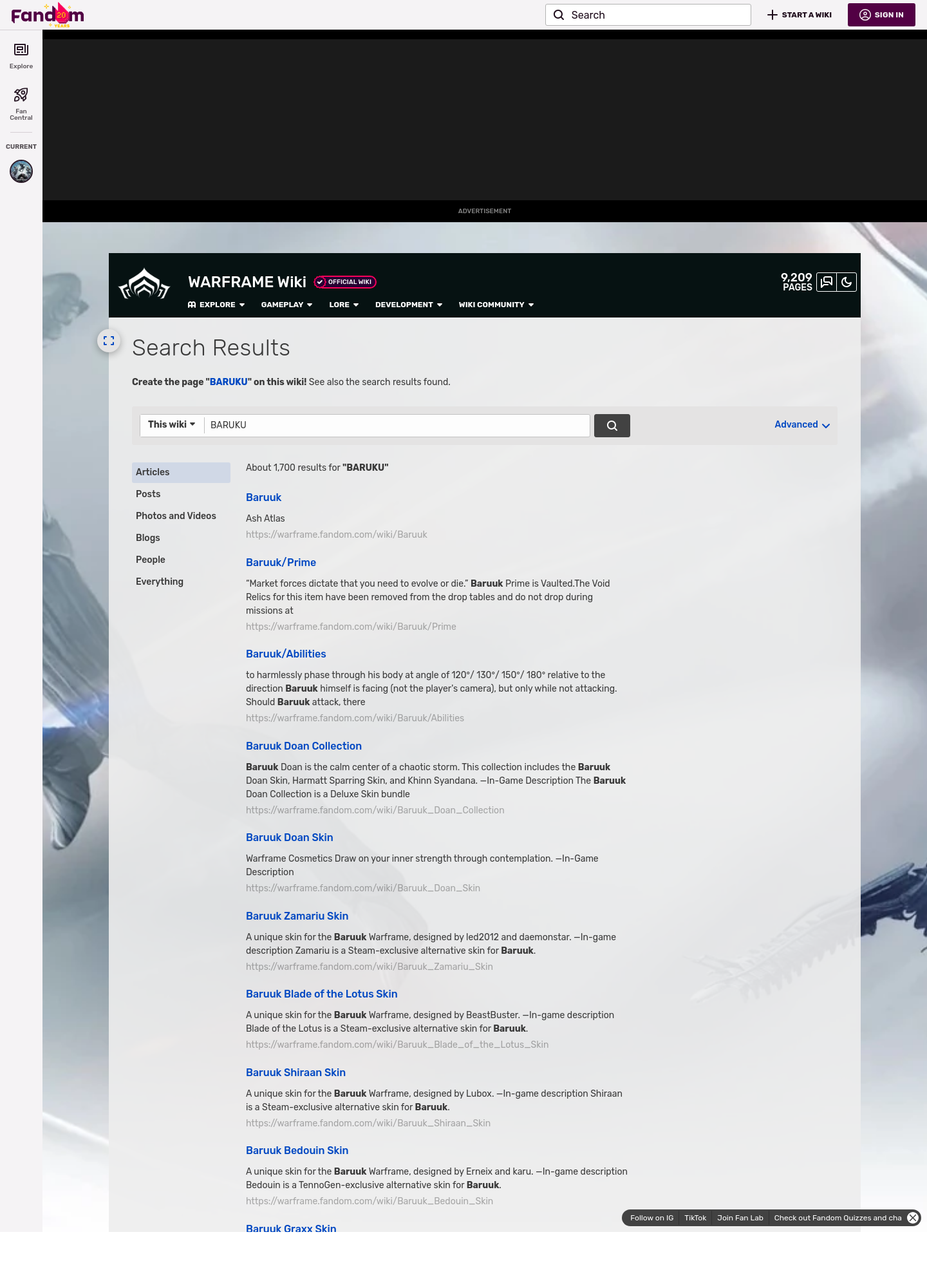Expand the Wiki Community menu
Screen dimensions: 927x1288
pyautogui.click(x=496, y=305)
